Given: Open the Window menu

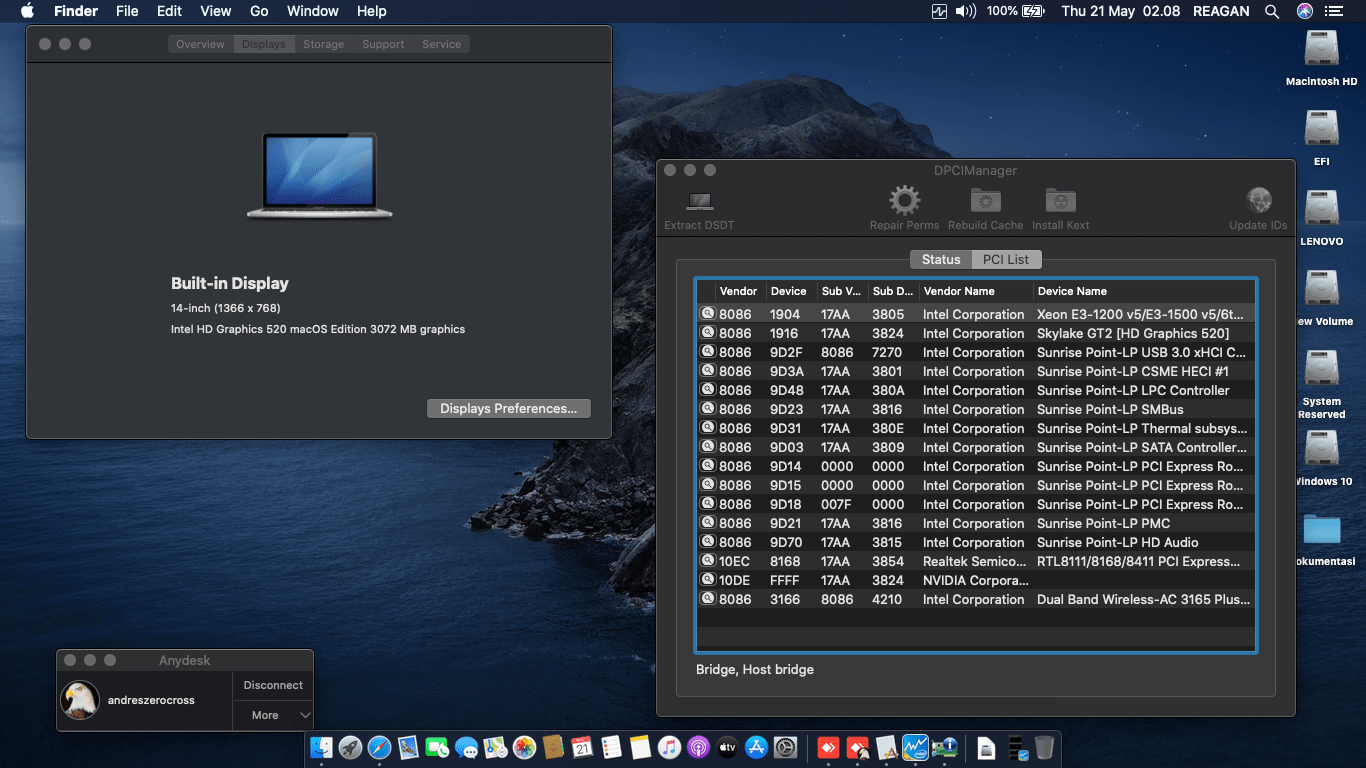Looking at the screenshot, I should 313,11.
